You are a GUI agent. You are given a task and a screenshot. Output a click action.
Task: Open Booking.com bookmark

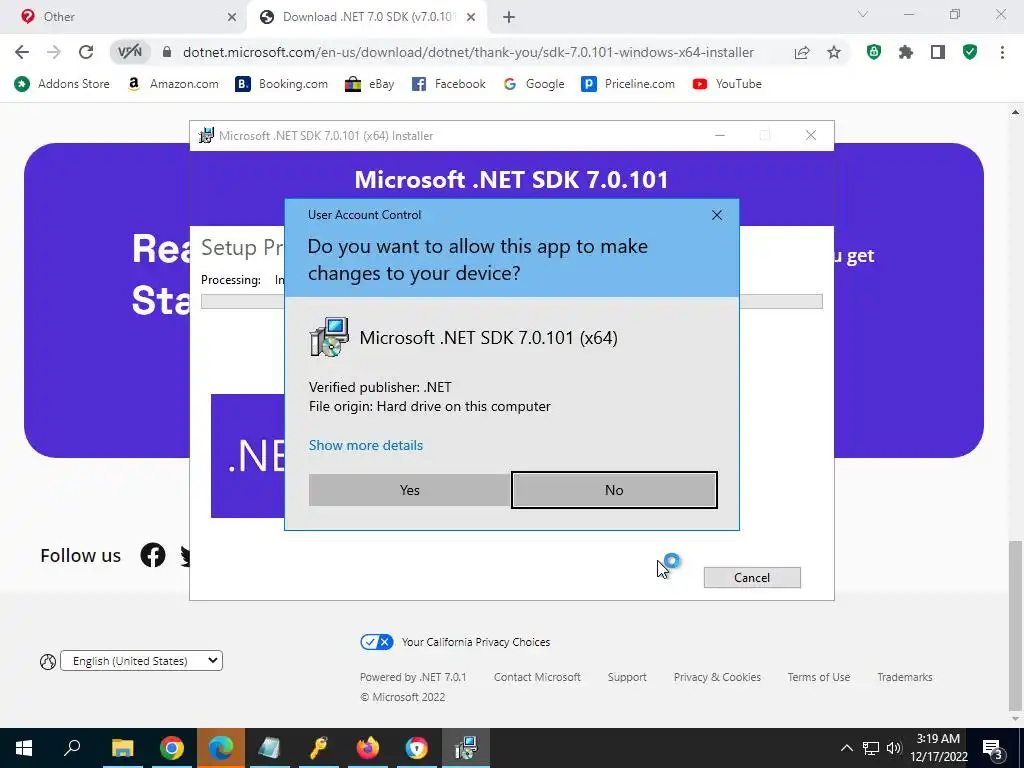[281, 84]
